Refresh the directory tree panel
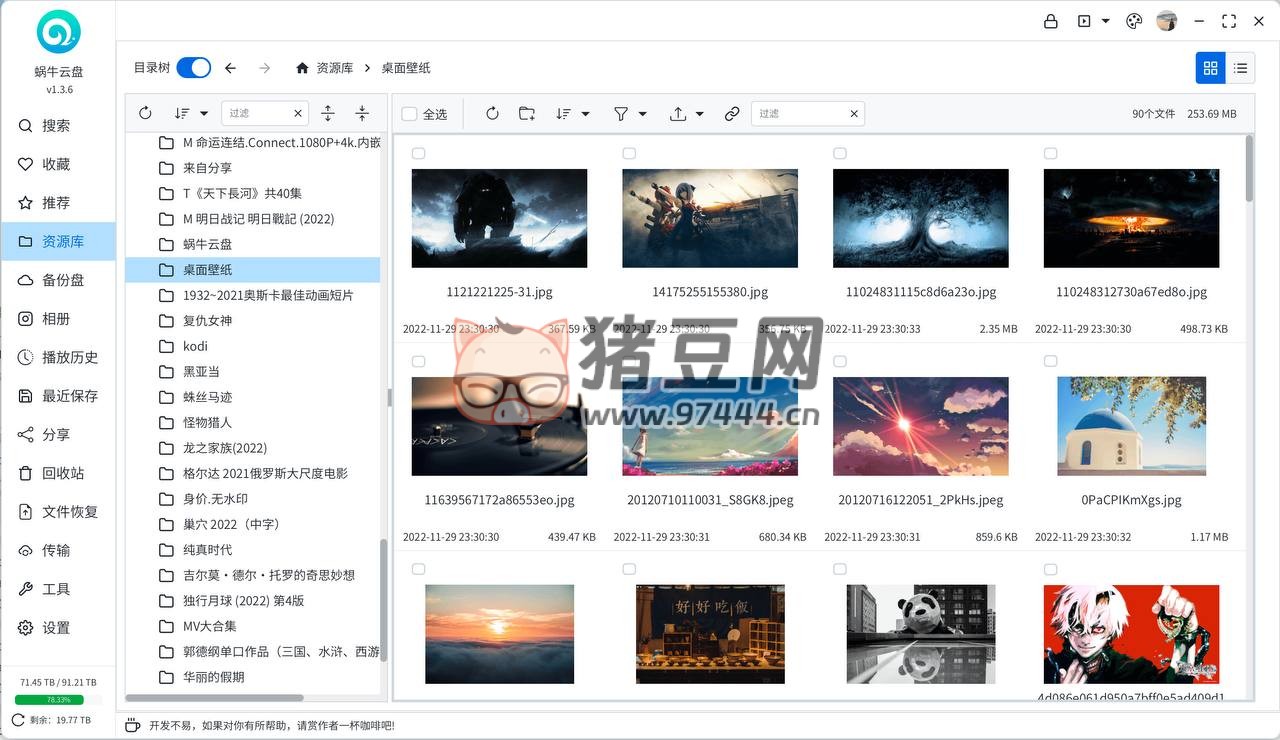 point(145,114)
